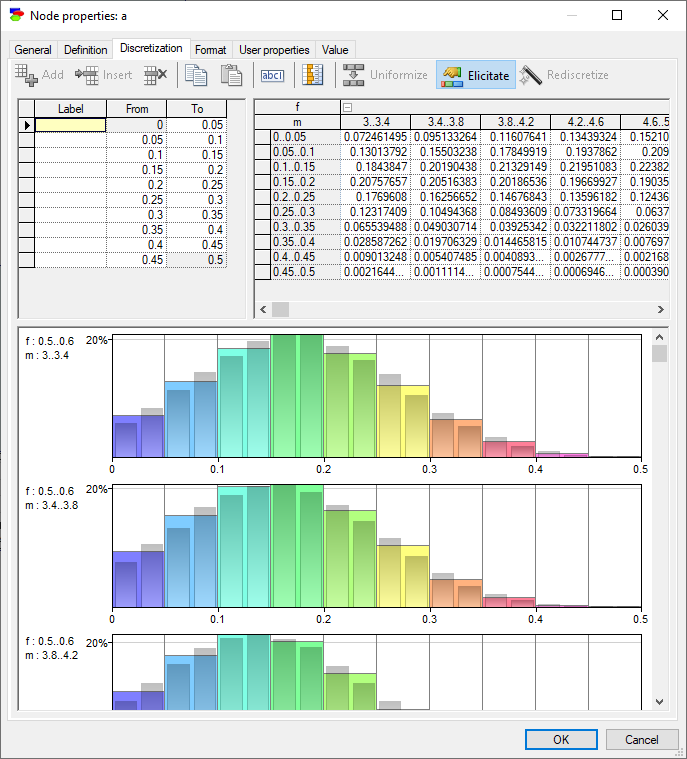Screen dimensions: 687x759
Task: Select the row indicator arrow of first interval
Action: [27, 125]
